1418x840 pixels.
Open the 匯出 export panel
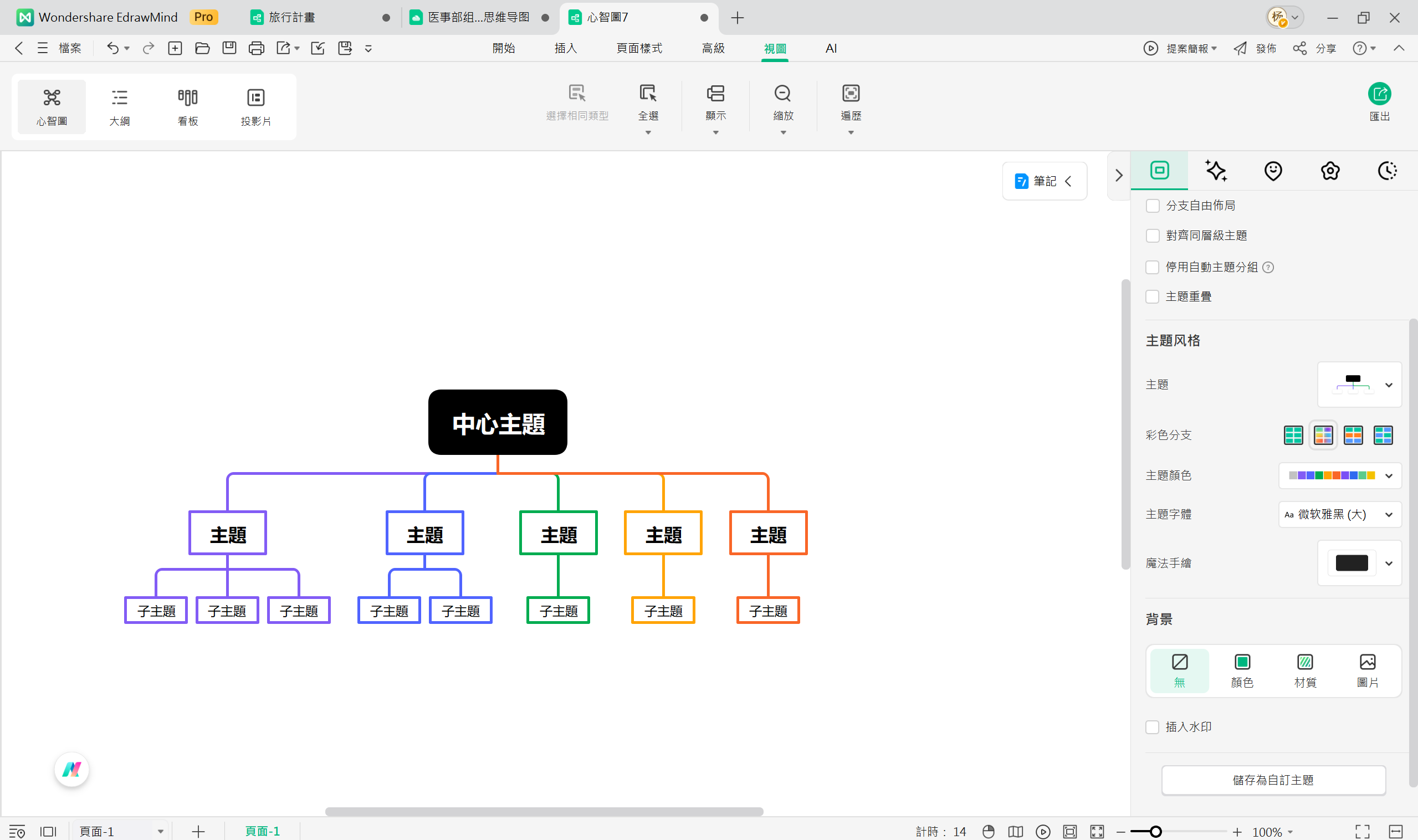coord(1380,102)
